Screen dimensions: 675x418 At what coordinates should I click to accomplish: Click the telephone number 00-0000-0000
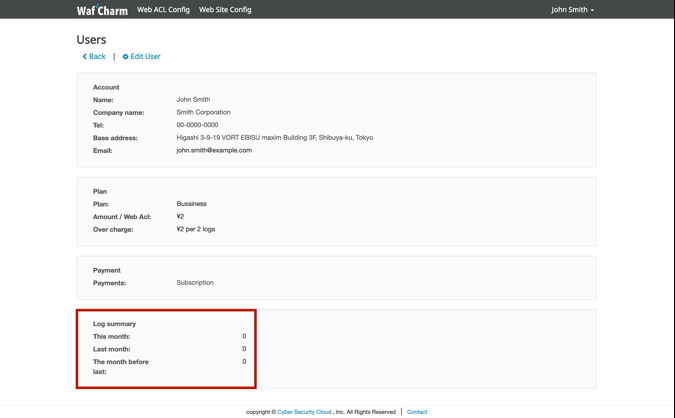click(197, 125)
